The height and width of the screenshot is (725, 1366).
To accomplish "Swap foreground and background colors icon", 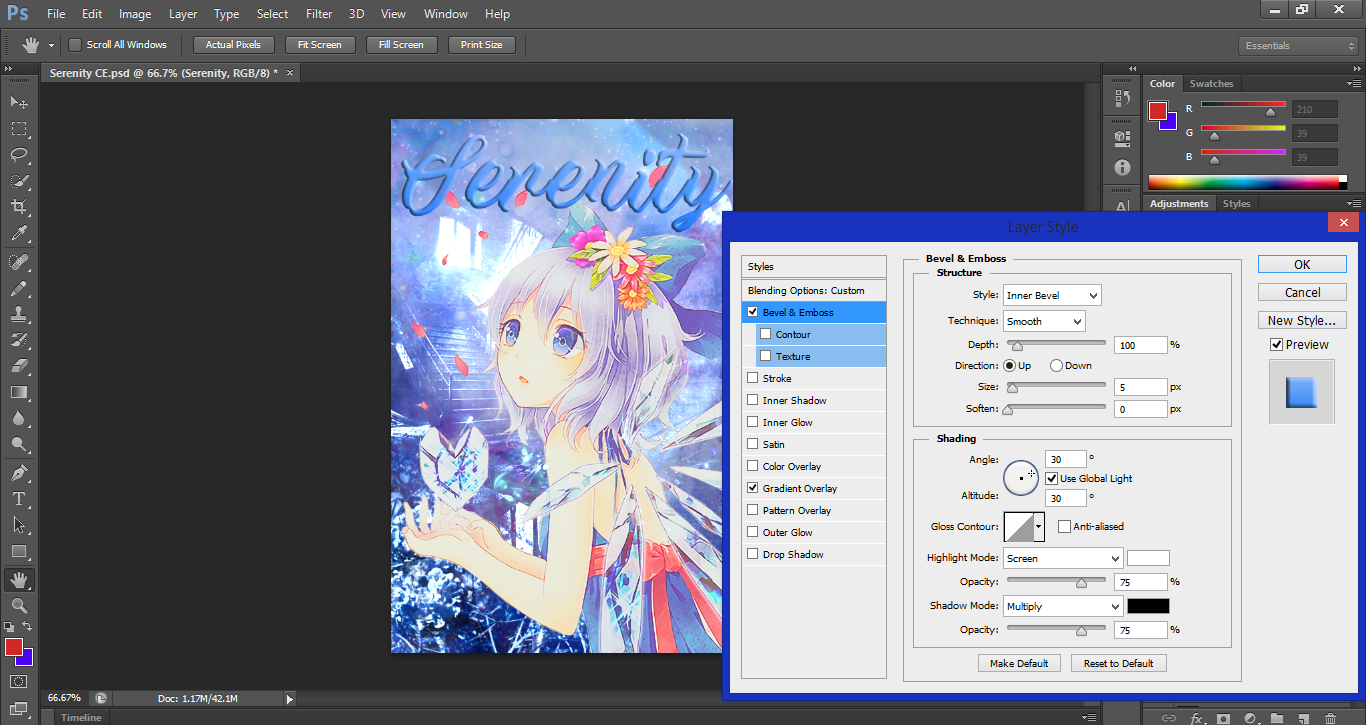I will tap(28, 627).
